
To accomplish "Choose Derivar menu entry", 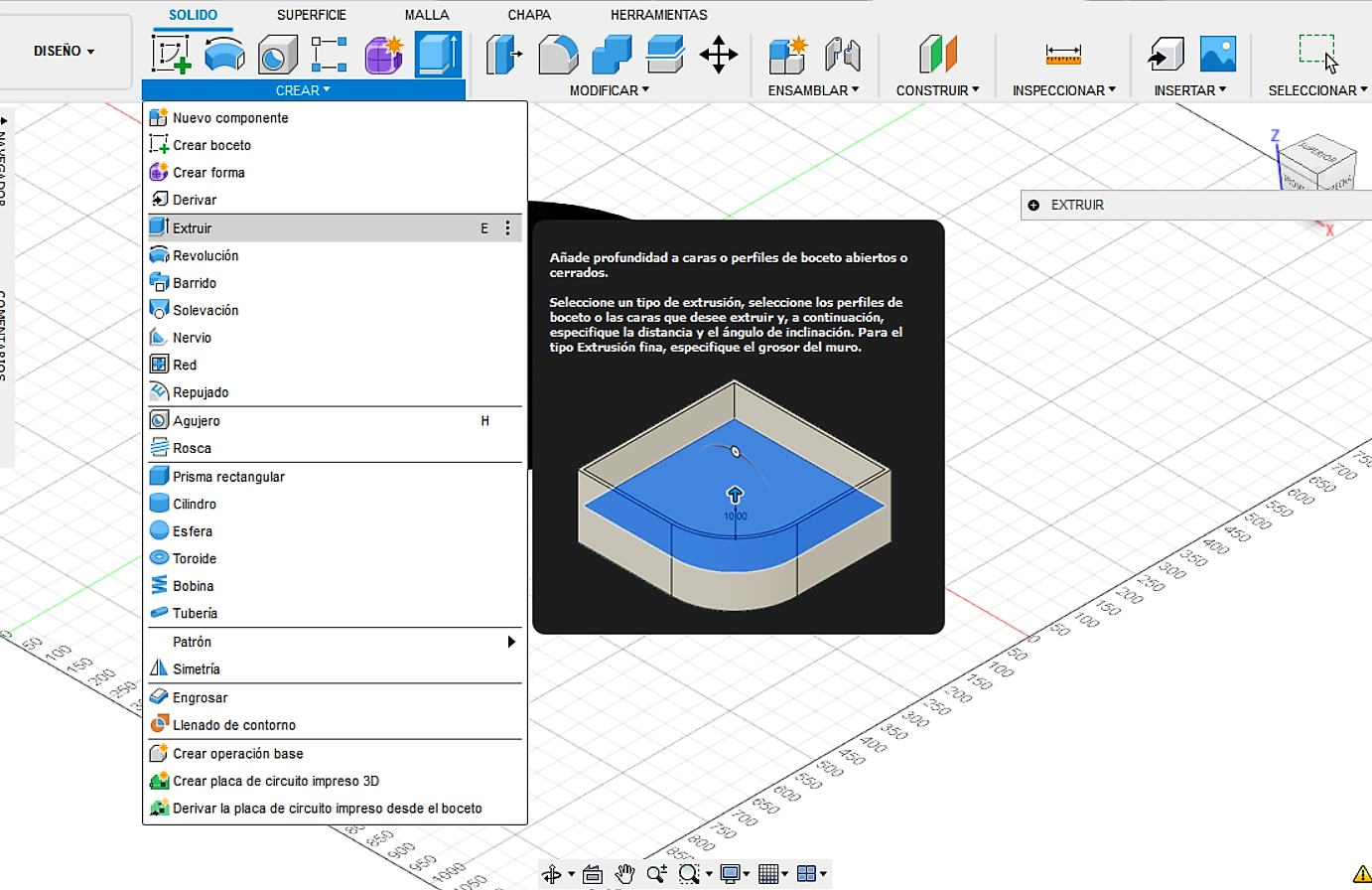I will [335, 200].
